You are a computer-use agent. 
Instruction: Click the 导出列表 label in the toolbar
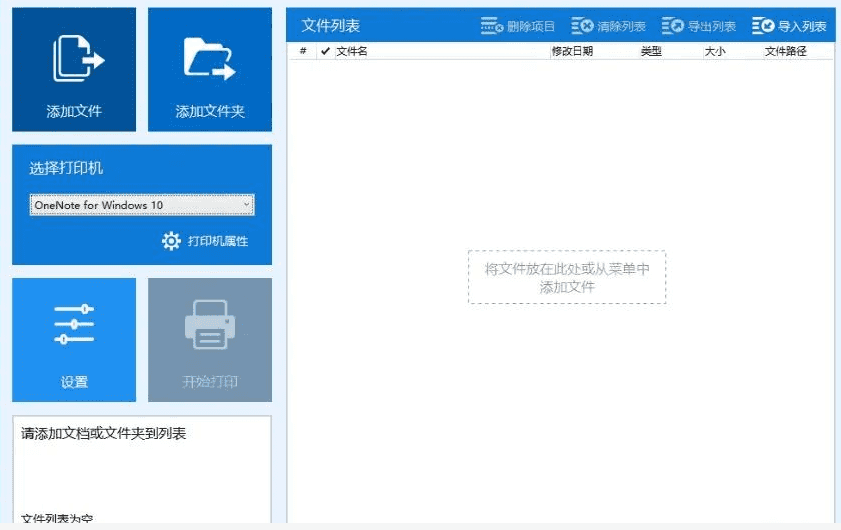pos(712,26)
